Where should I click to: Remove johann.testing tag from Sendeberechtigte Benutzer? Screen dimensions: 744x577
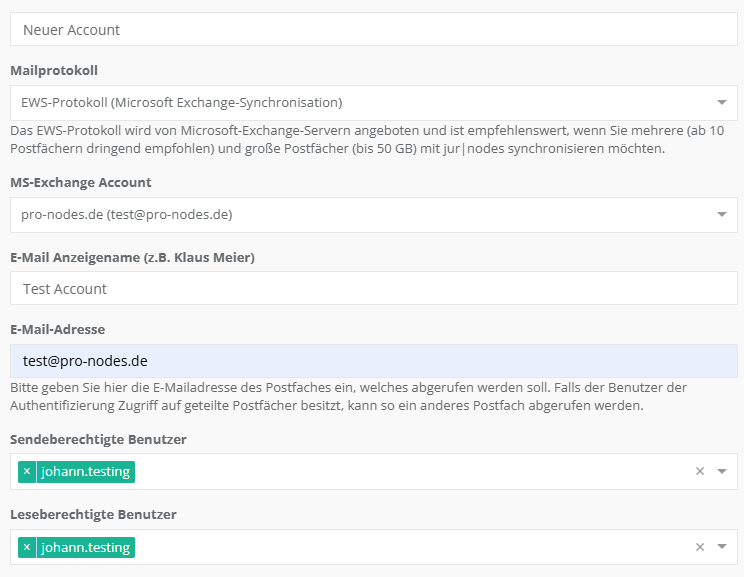coord(27,471)
